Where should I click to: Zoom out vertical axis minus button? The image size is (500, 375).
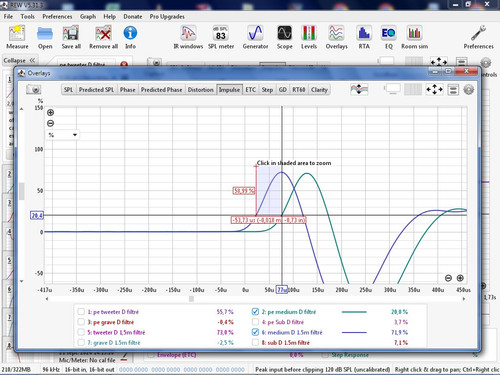tap(50, 123)
